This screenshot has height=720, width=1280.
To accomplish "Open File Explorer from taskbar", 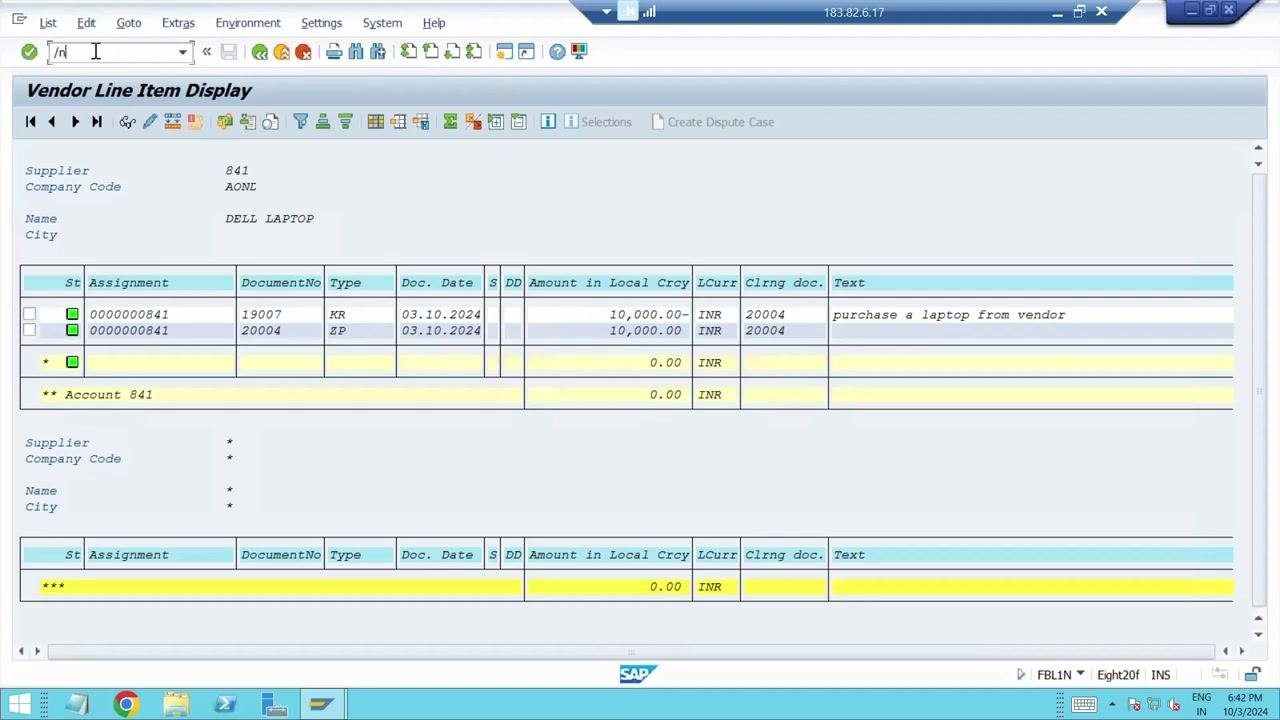I will [x=176, y=704].
